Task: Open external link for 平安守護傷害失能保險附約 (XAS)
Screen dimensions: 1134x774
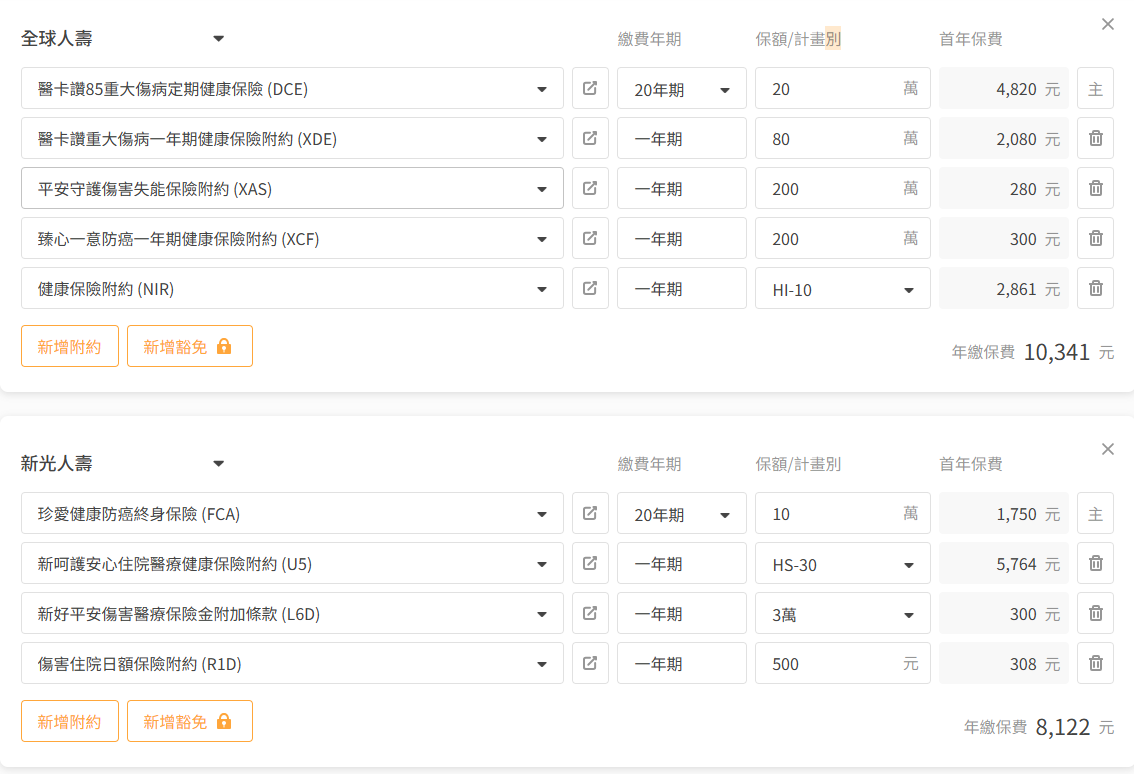Action: tap(590, 188)
